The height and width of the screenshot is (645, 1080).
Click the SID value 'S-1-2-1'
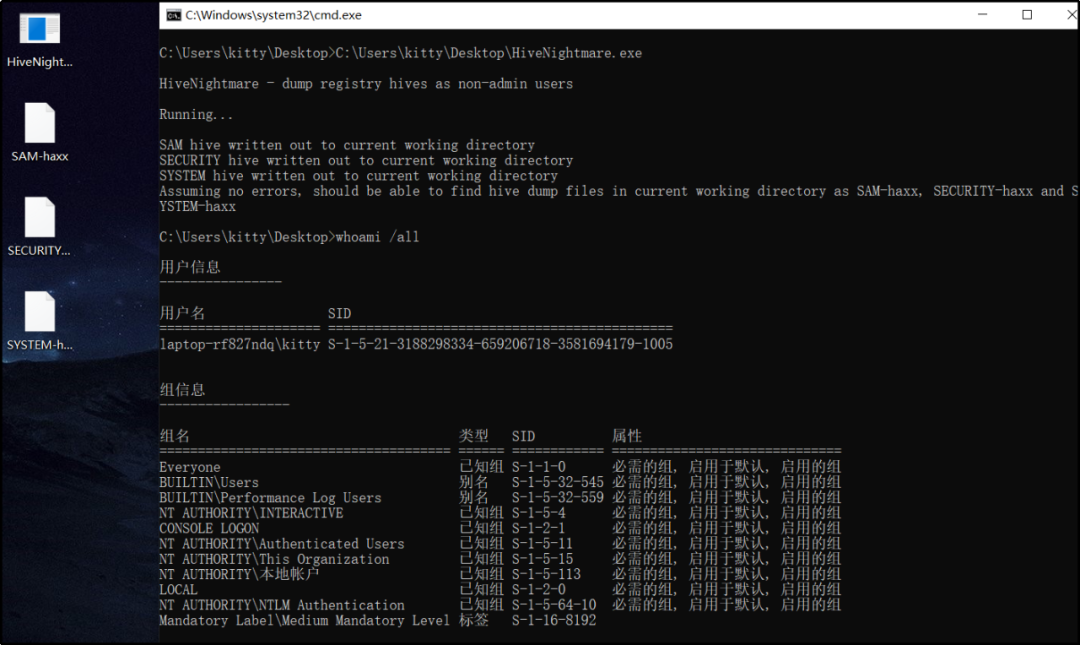[539, 529]
